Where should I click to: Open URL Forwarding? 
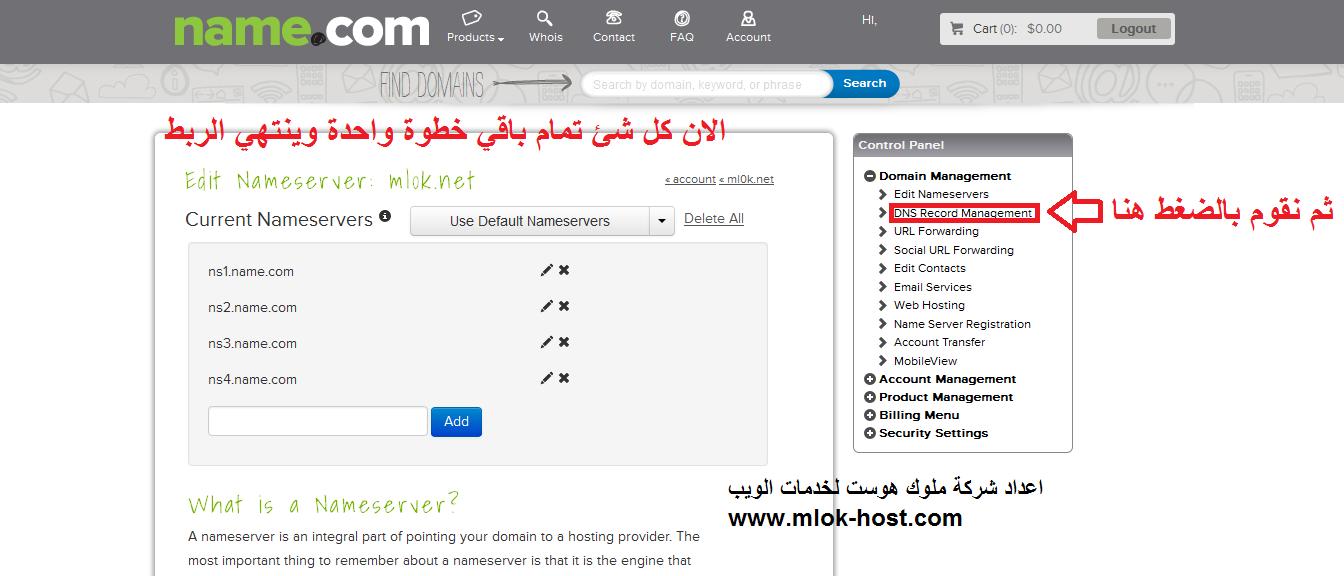[x=936, y=231]
